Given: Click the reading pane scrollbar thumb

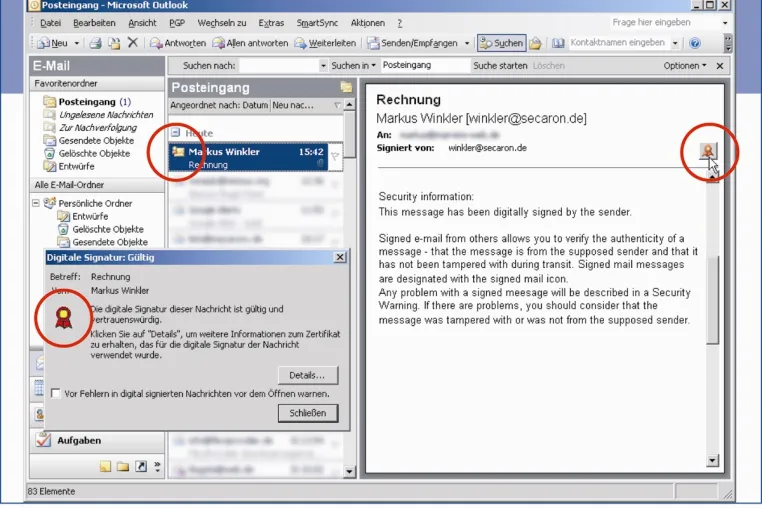Looking at the screenshot, I should (712, 300).
